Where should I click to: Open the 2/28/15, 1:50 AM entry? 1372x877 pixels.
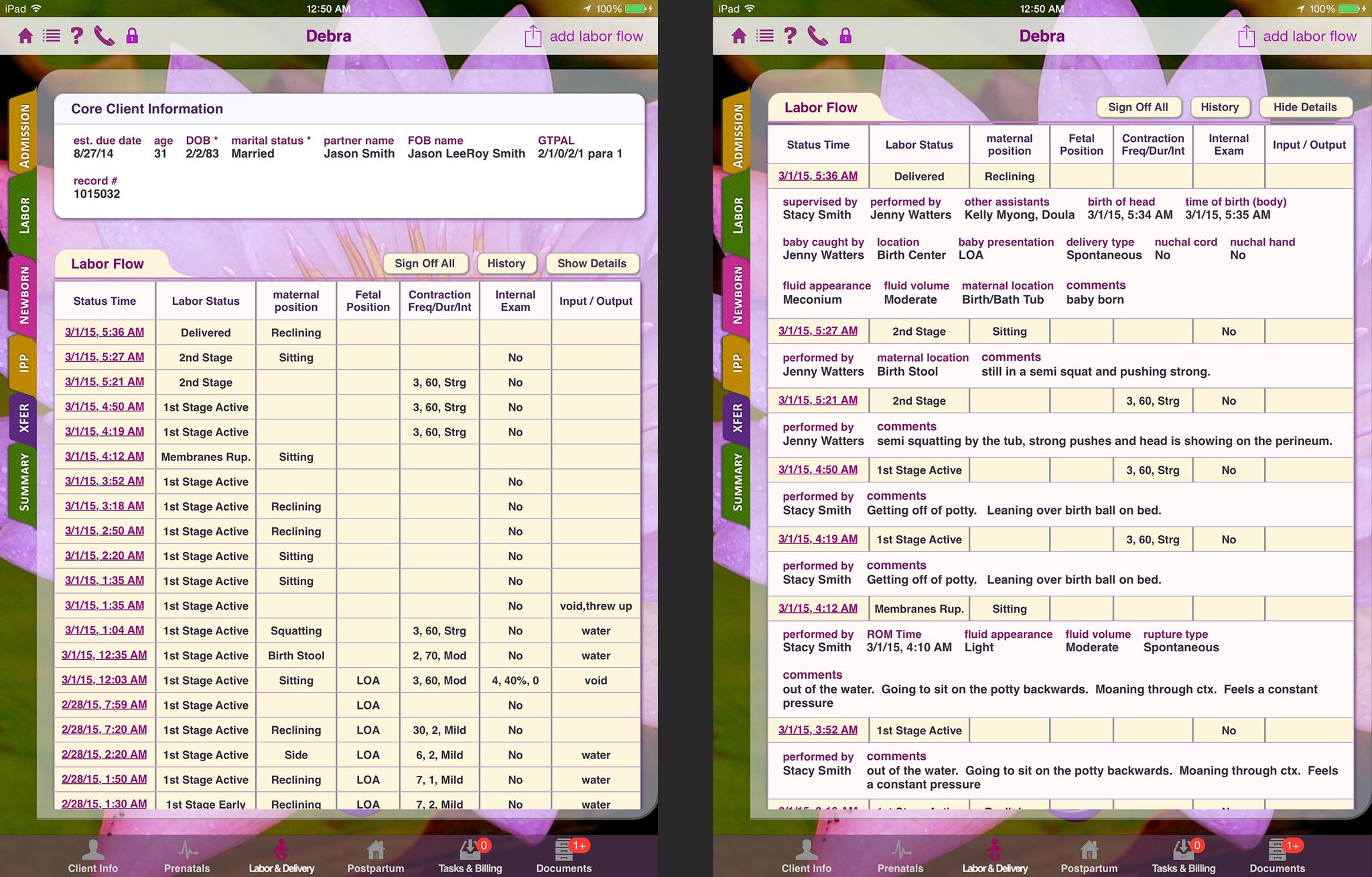pyautogui.click(x=105, y=779)
